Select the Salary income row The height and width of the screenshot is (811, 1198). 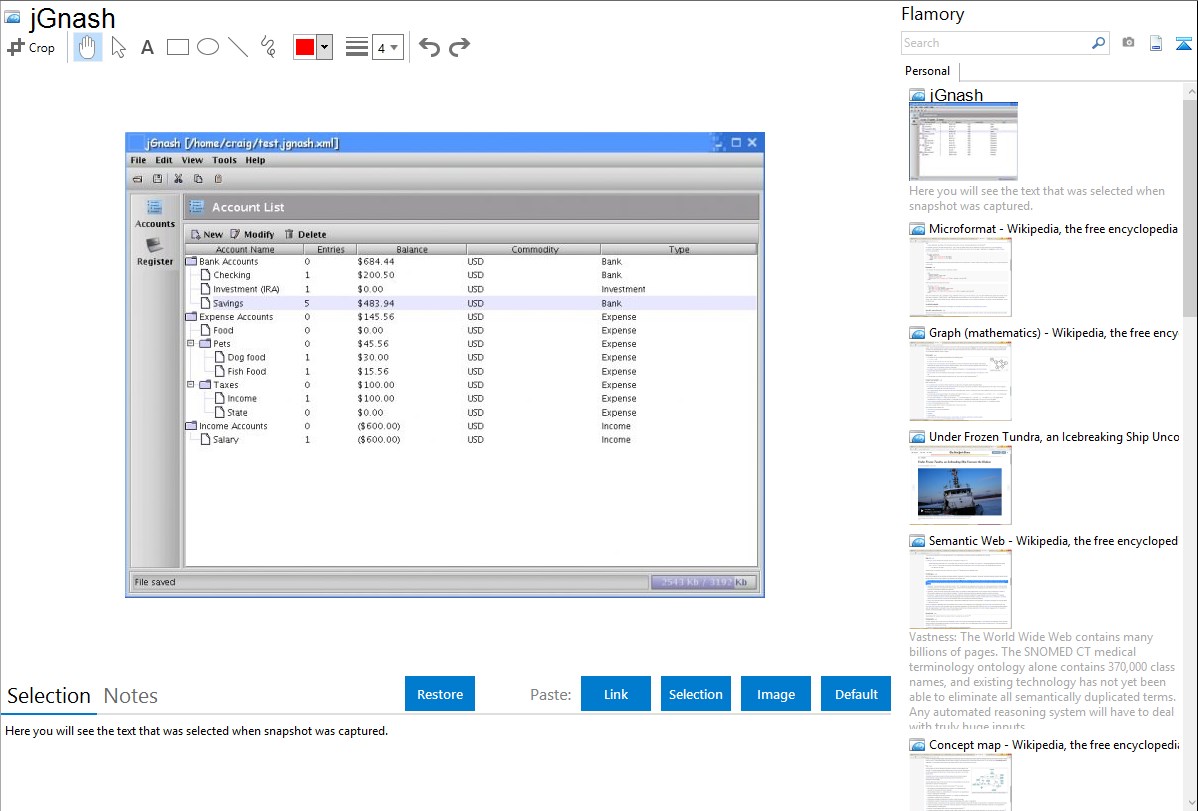[x=471, y=440]
